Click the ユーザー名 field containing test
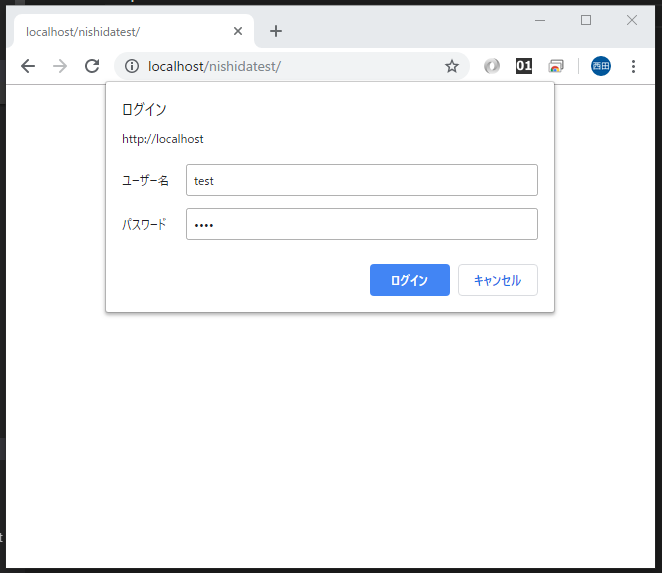 362,180
